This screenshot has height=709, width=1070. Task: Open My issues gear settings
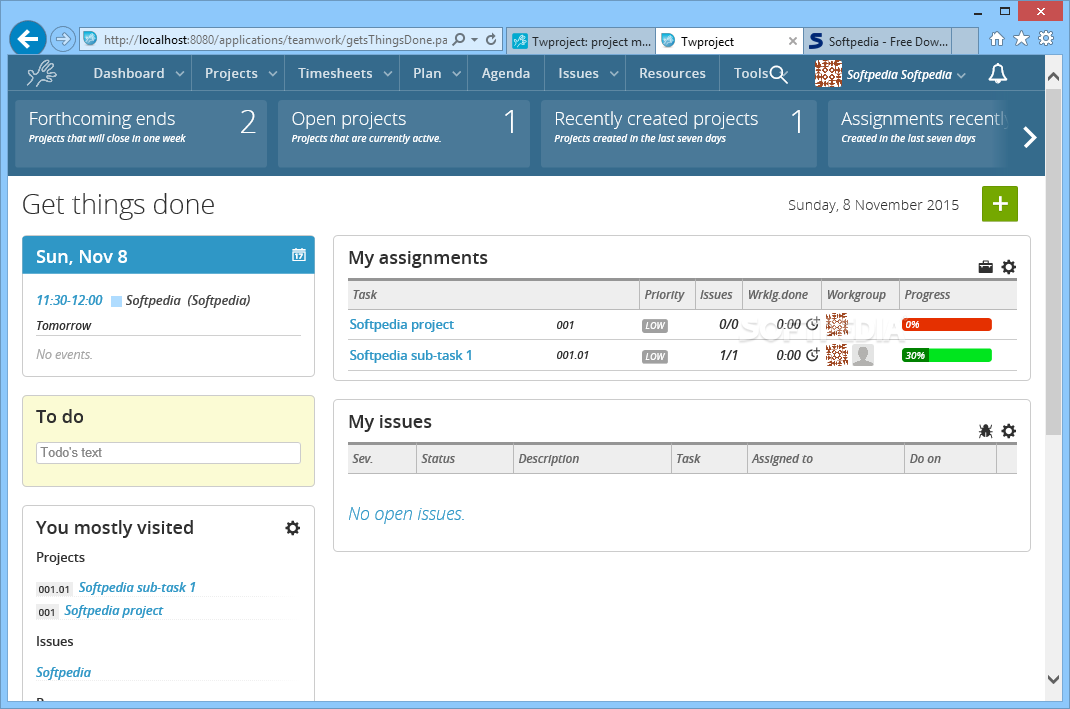click(1009, 431)
